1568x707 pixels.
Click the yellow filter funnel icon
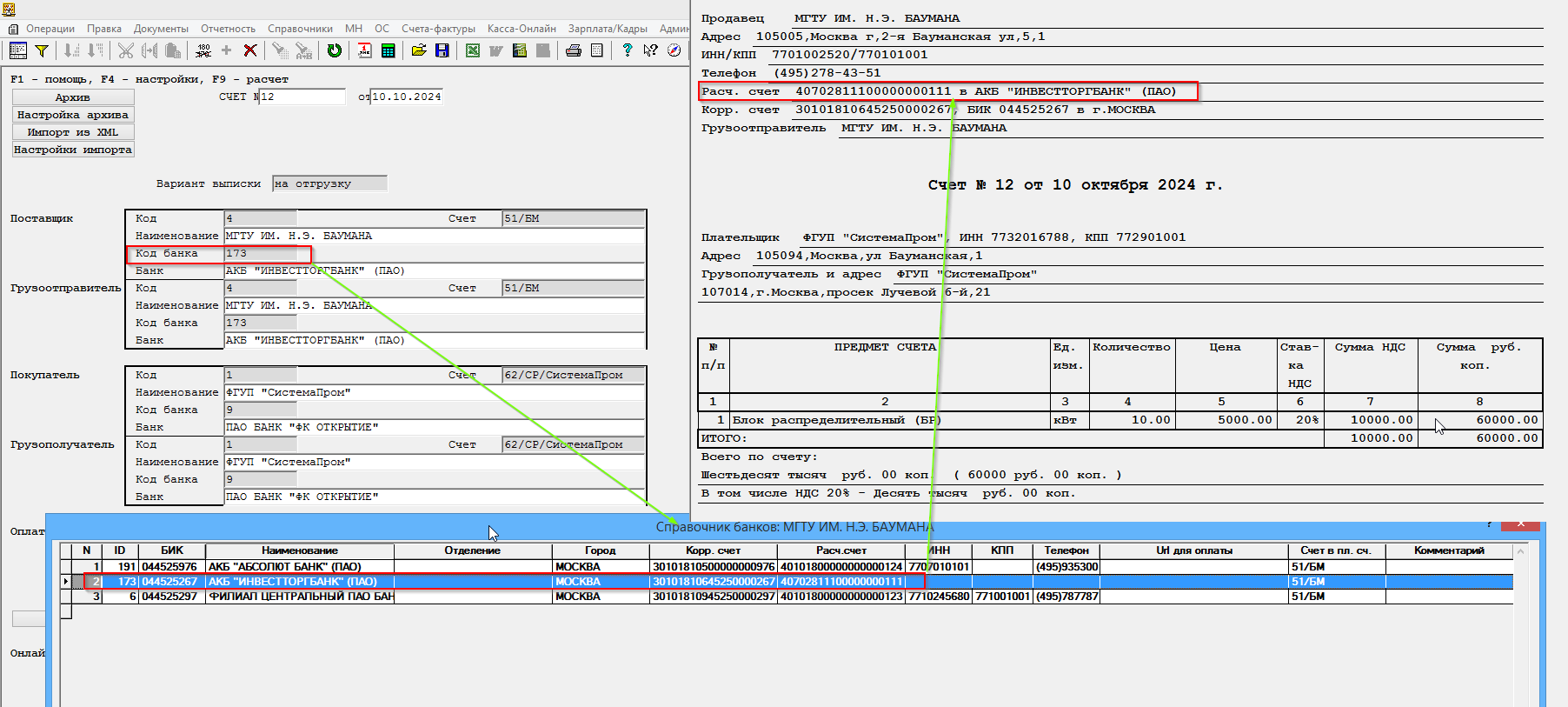[42, 50]
